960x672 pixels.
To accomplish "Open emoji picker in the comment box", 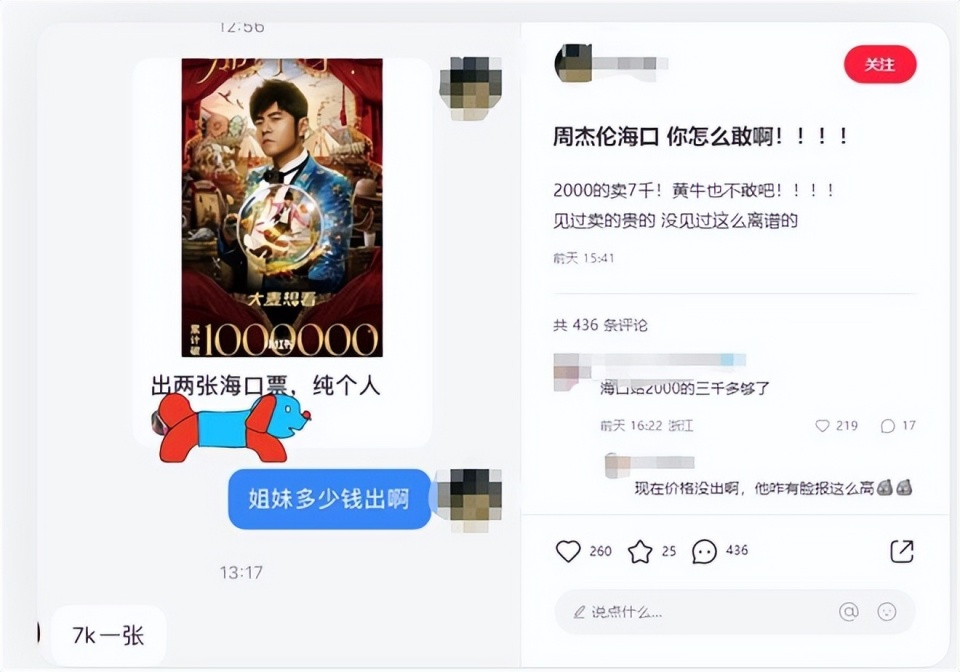I will [x=887, y=611].
